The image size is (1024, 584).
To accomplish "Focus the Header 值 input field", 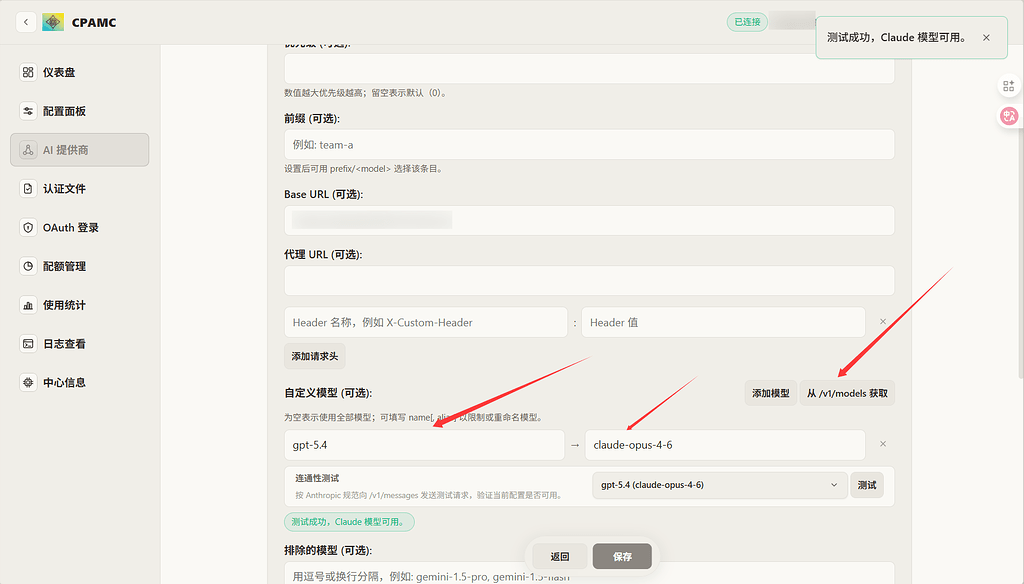I will coord(723,322).
